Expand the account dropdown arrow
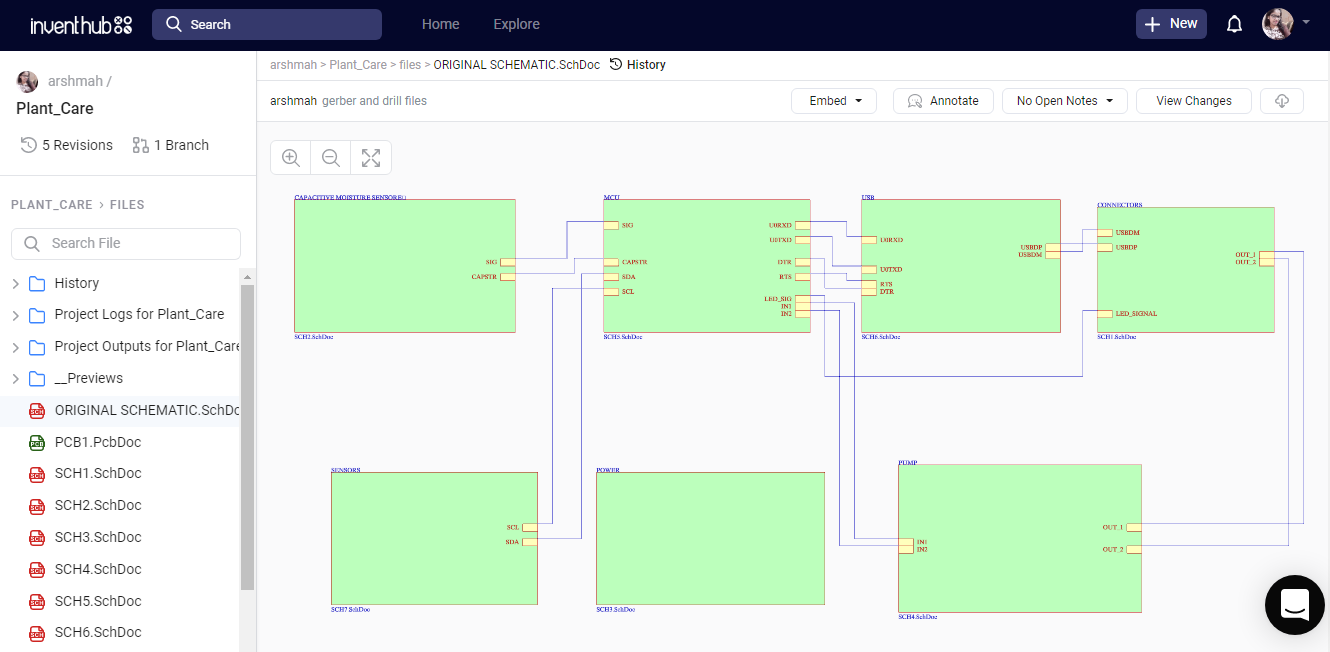The height and width of the screenshot is (652, 1330). (1306, 21)
